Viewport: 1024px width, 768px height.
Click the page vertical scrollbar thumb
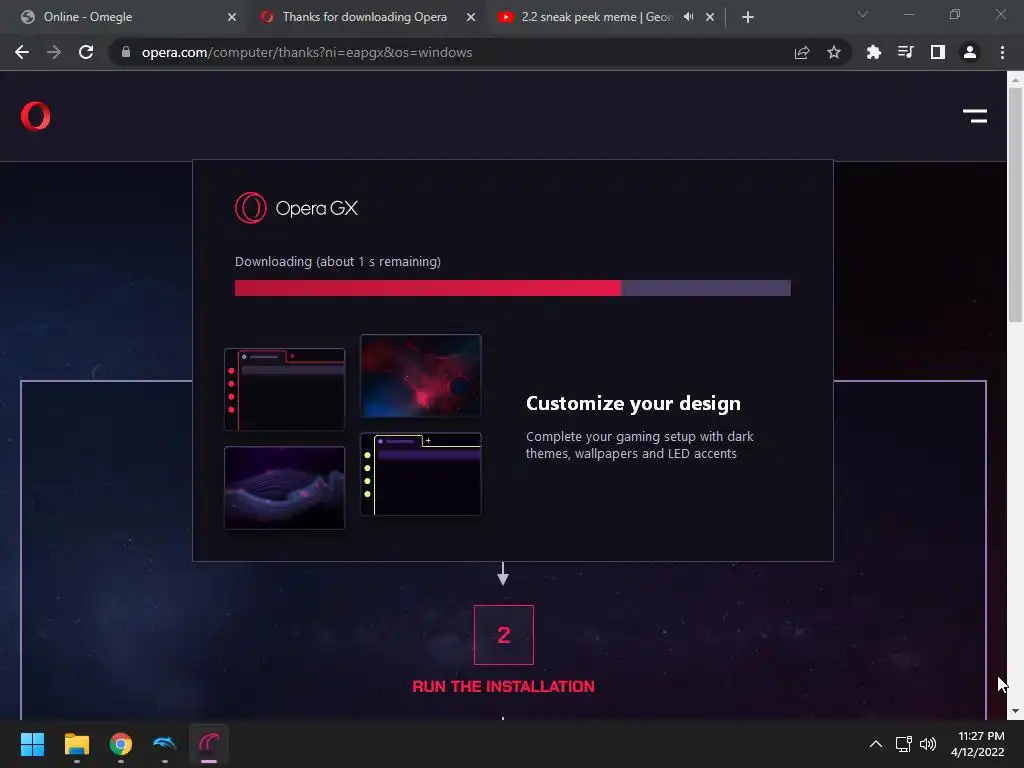point(1015,204)
